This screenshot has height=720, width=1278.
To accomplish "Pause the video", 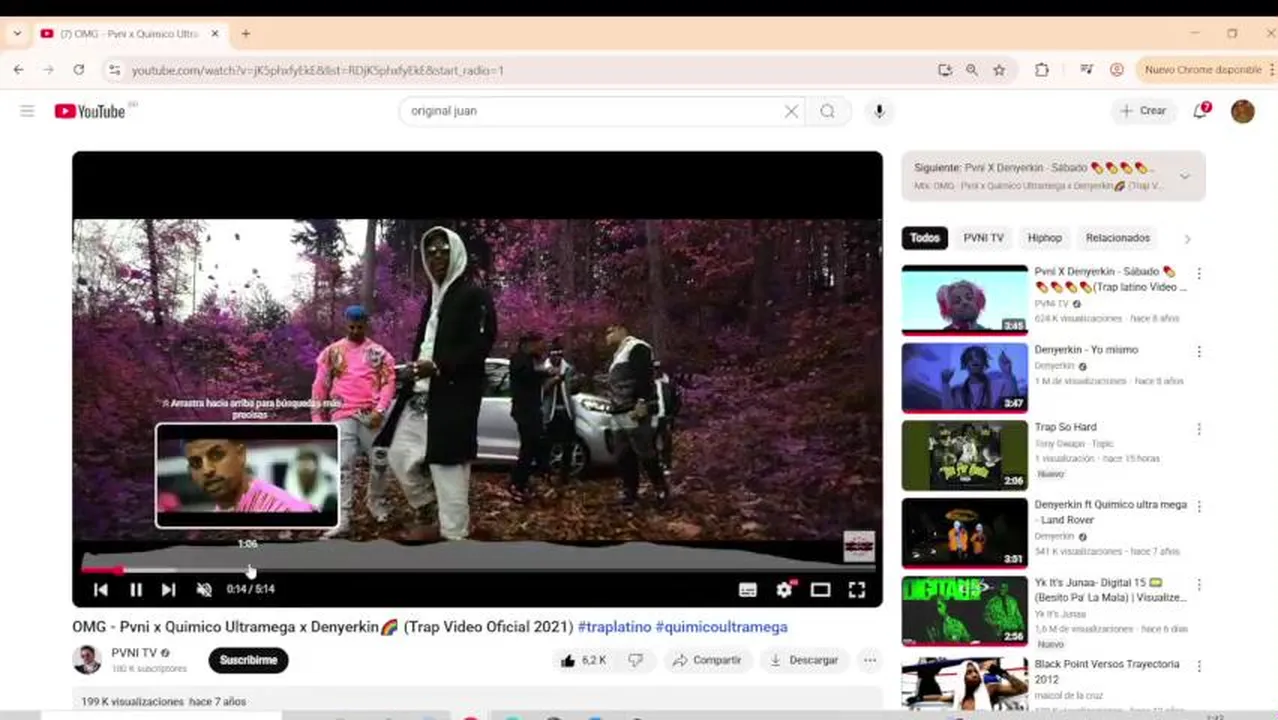I will point(136,590).
